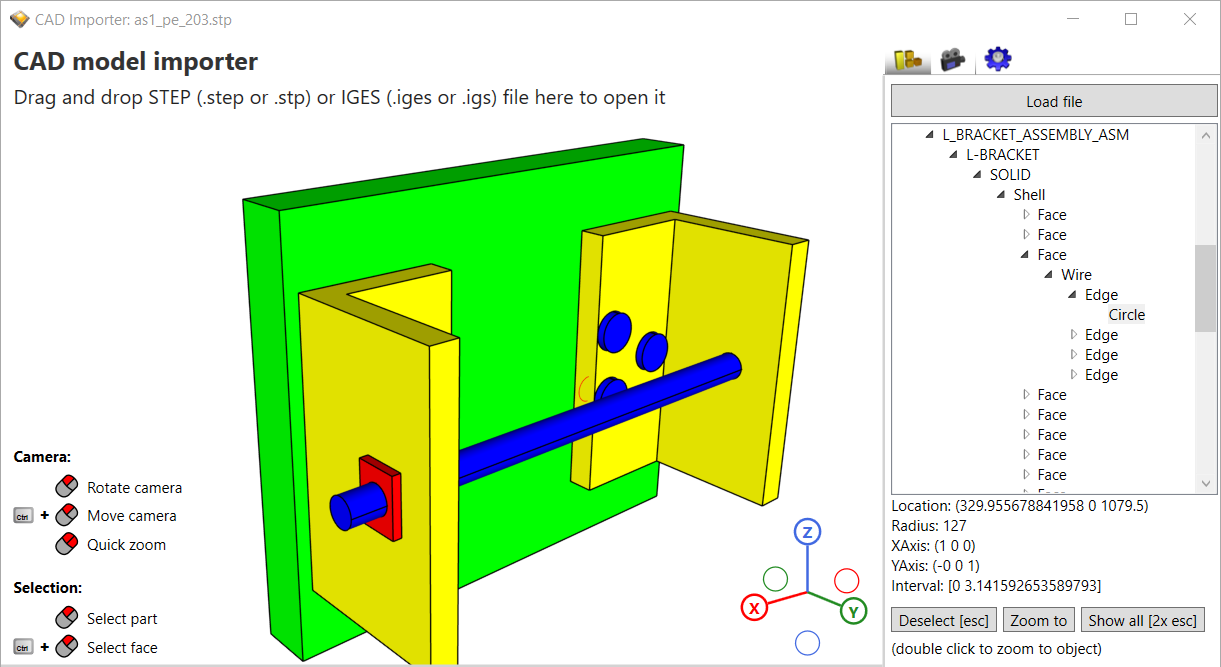Click the Rotate camera mouse icon
1221x667 pixels.
click(x=65, y=487)
